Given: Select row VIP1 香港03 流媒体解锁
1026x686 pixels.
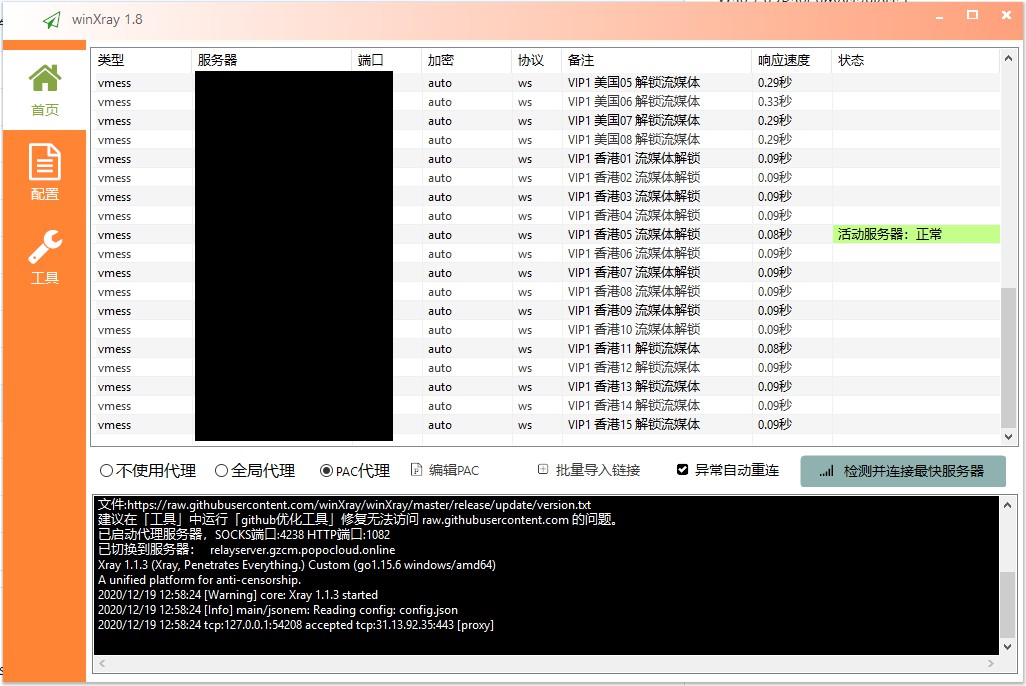Looking at the screenshot, I should pos(546,196).
